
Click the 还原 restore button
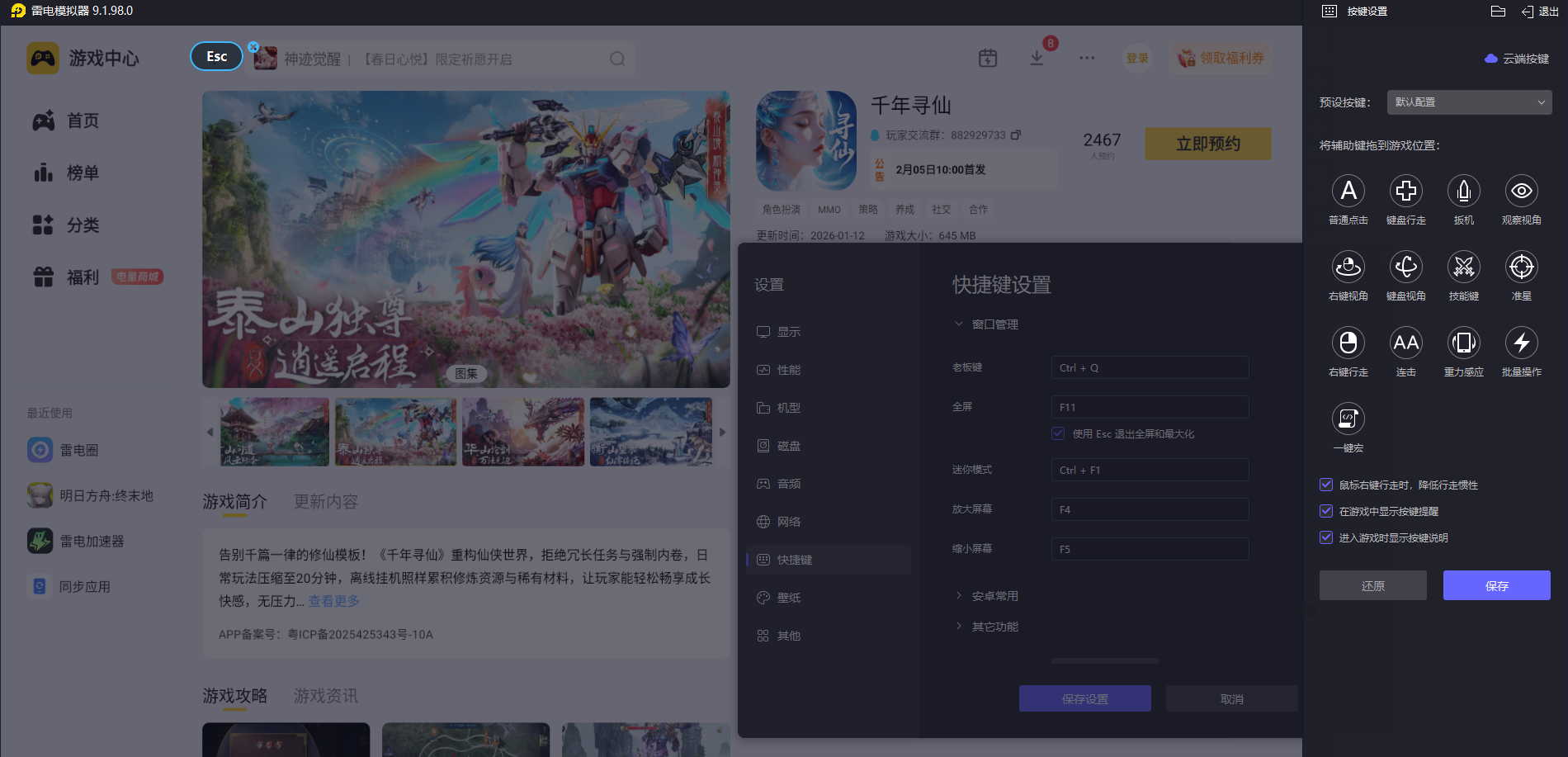click(x=1373, y=585)
